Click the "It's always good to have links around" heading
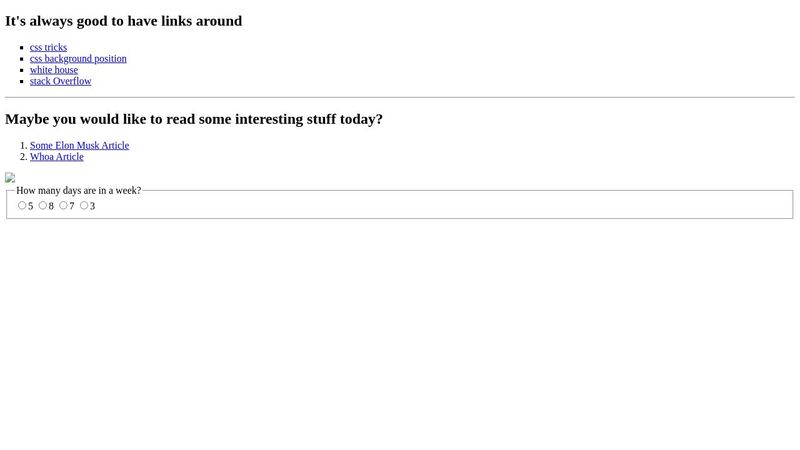 (123, 21)
